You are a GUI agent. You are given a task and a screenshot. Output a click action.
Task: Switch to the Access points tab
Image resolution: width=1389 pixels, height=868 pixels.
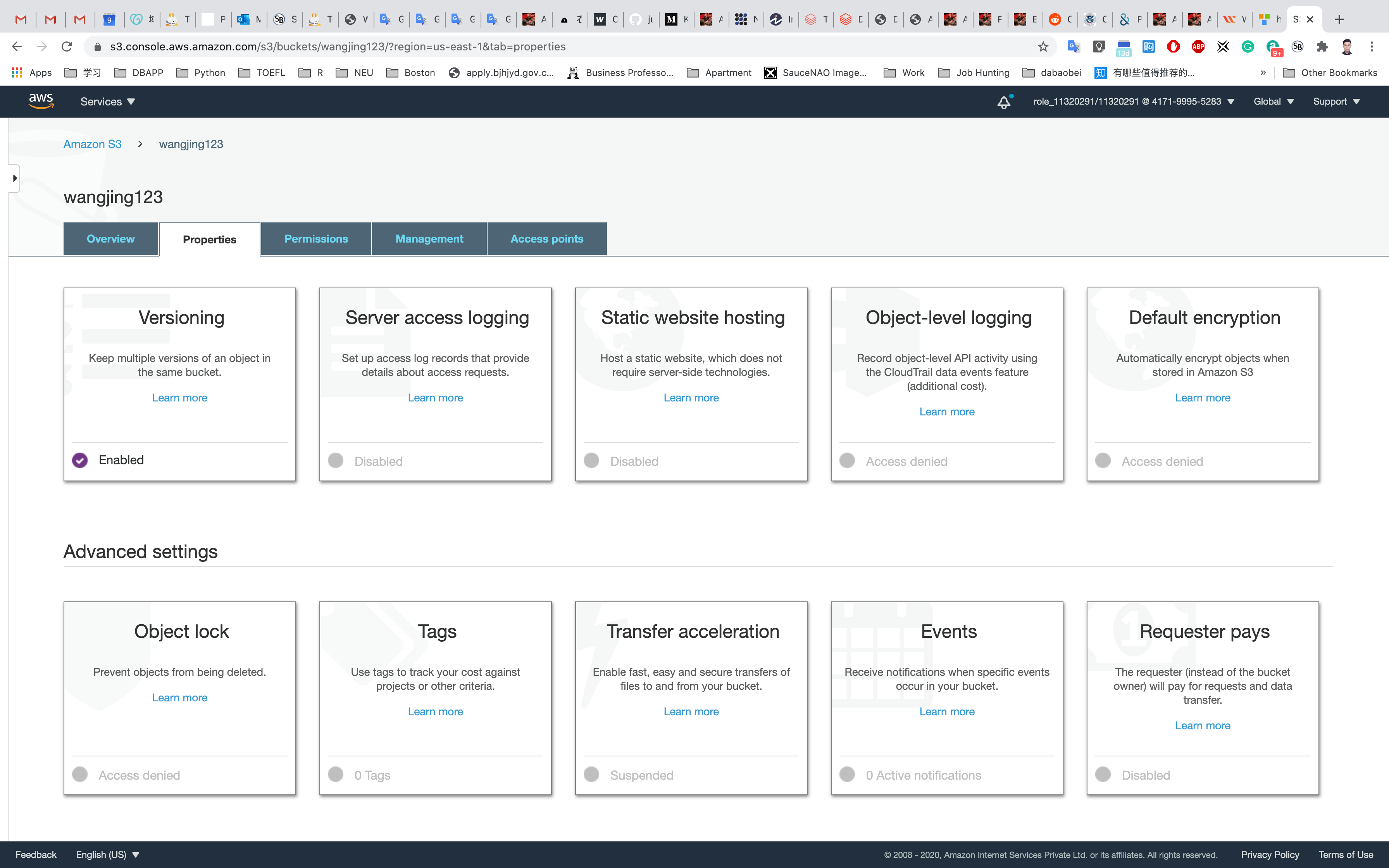546,239
